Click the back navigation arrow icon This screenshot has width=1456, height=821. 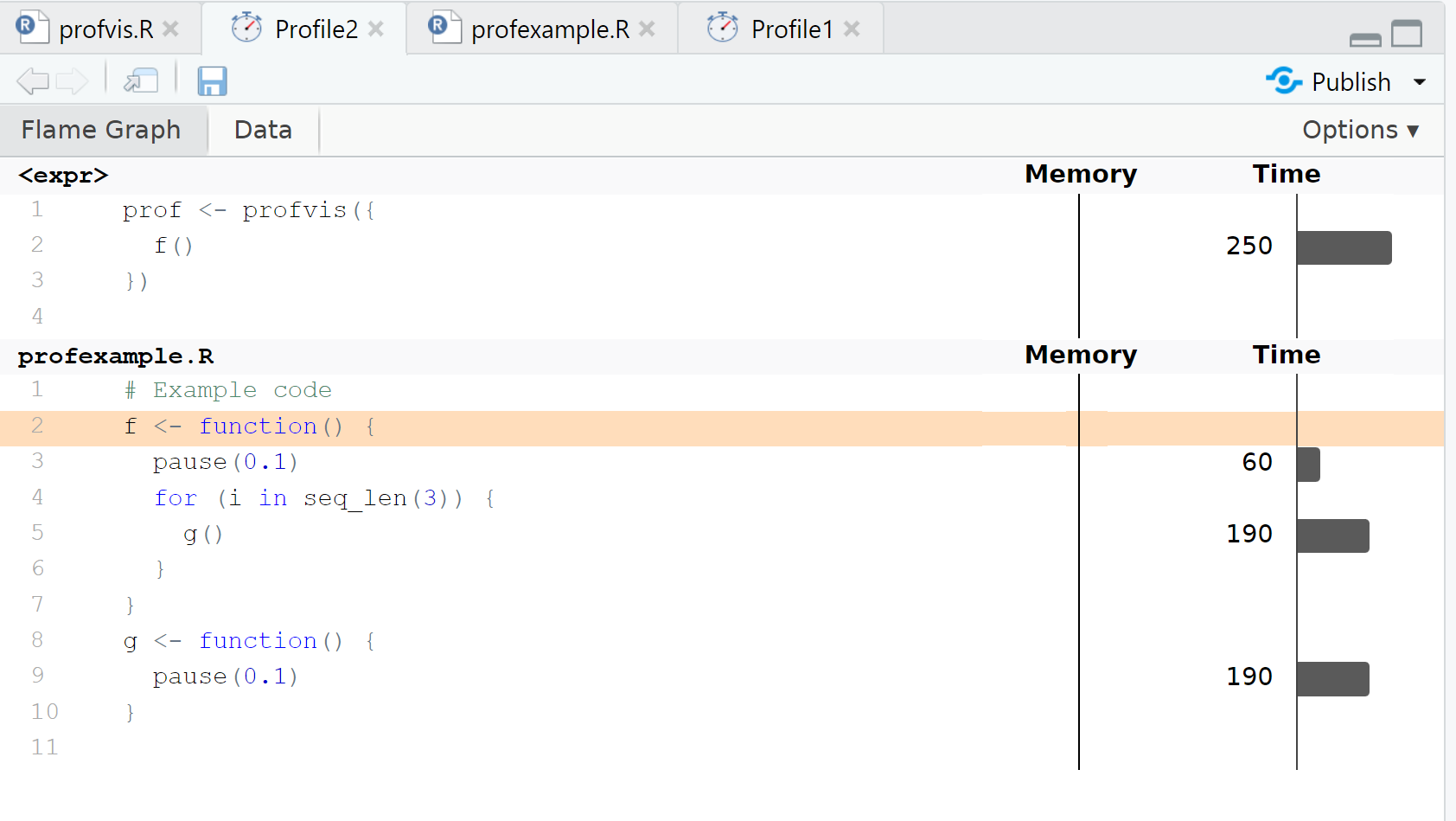coord(33,81)
